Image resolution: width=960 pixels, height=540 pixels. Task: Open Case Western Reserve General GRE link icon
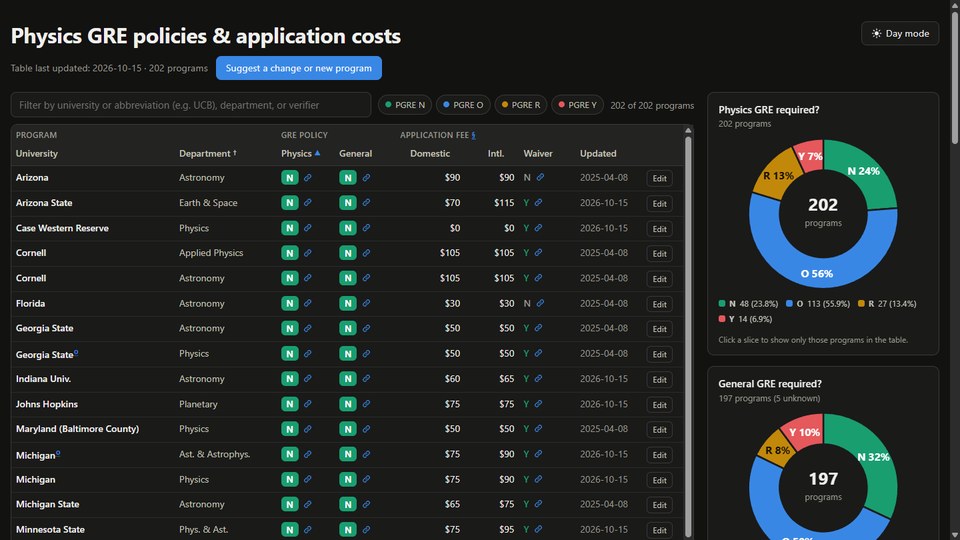366,228
